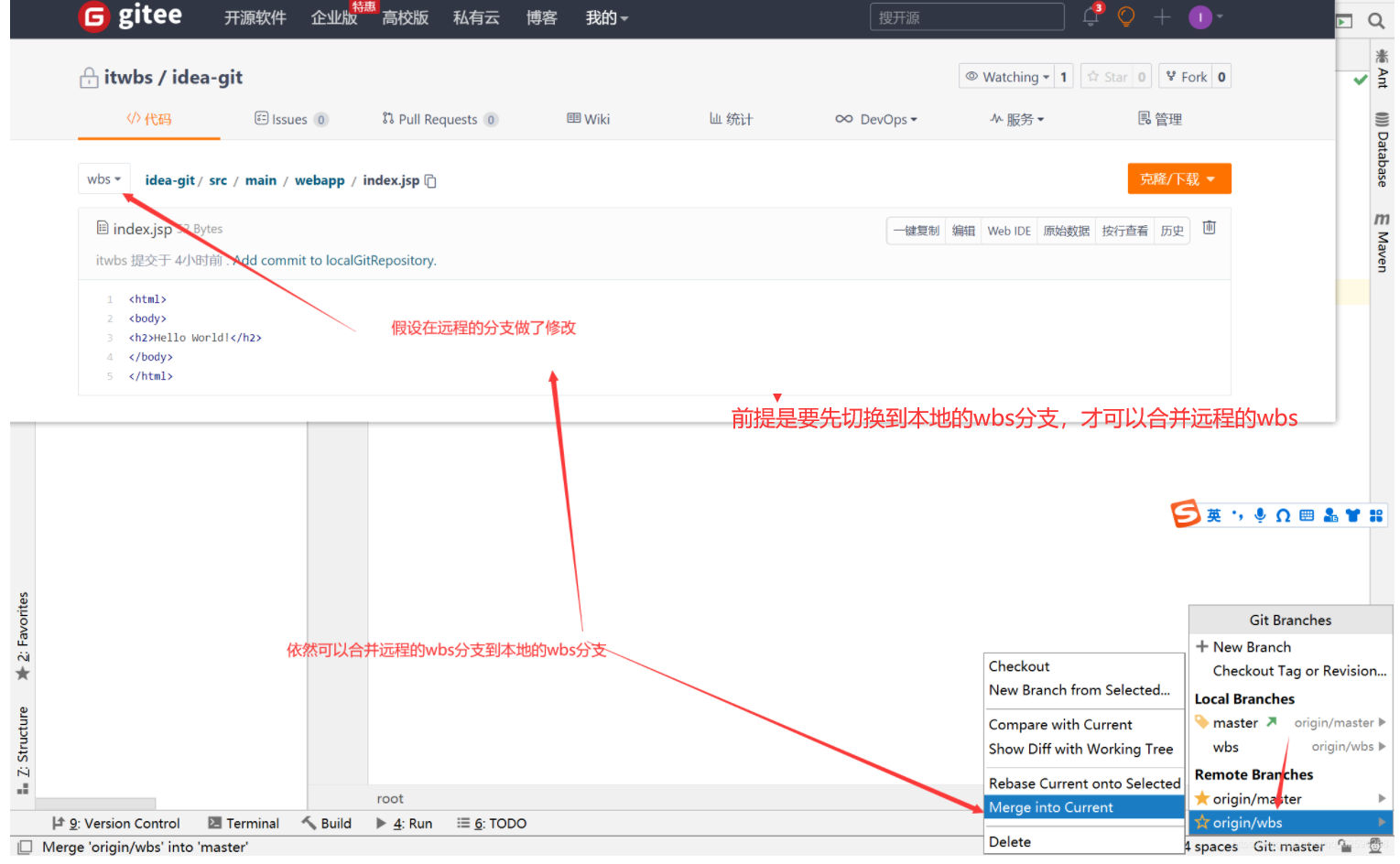Open the 克隆/下载 dropdown button
Screen dimensions: 1400x864
pos(1178,178)
